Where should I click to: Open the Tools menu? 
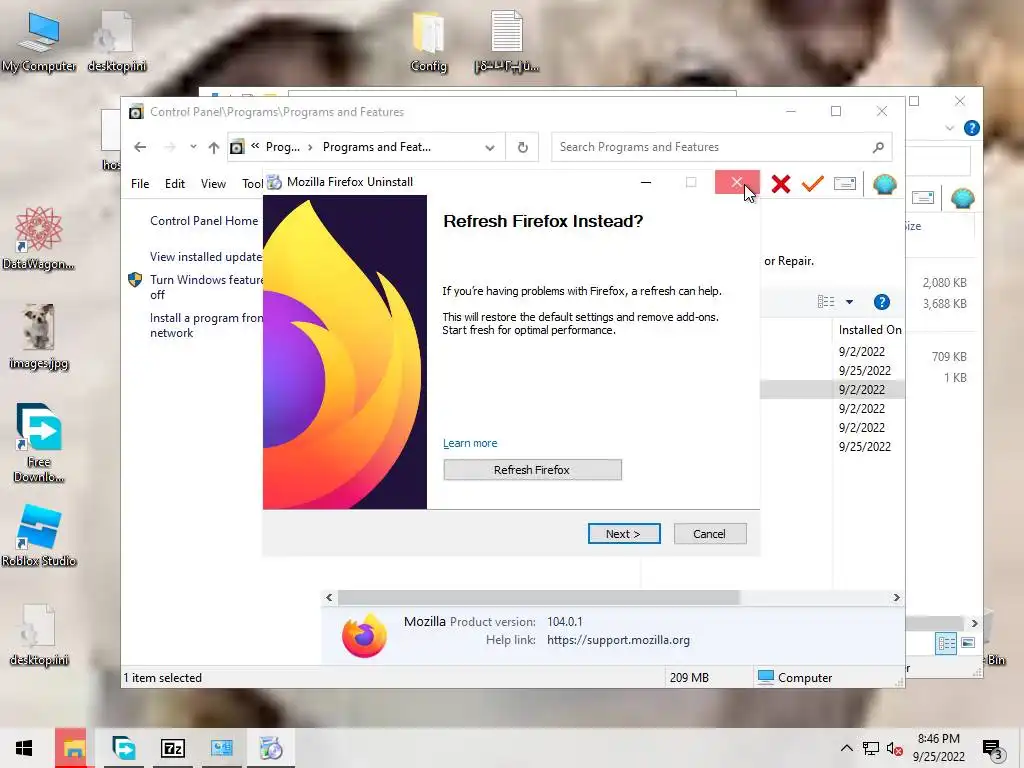click(x=253, y=184)
